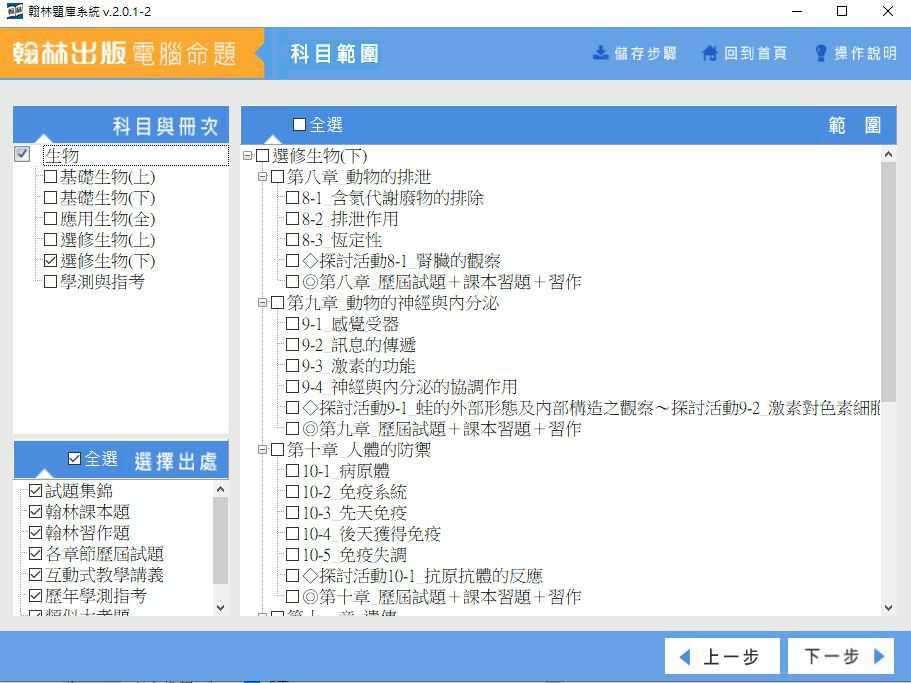The image size is (911, 683).
Task: Click the app icon in title bar
Action: (x=14, y=10)
